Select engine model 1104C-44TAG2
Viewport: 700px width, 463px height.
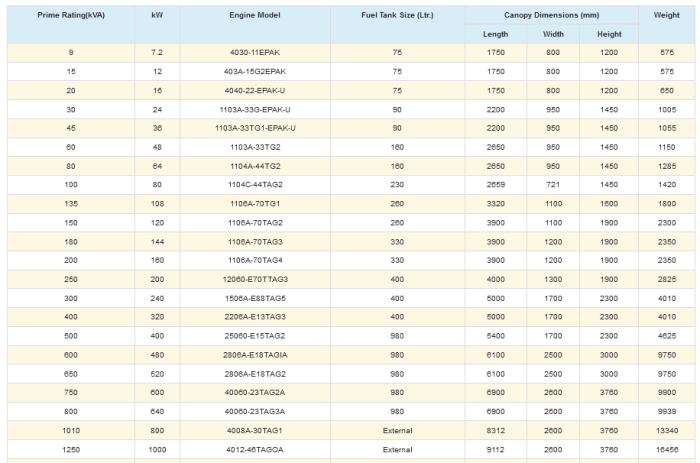255,185
